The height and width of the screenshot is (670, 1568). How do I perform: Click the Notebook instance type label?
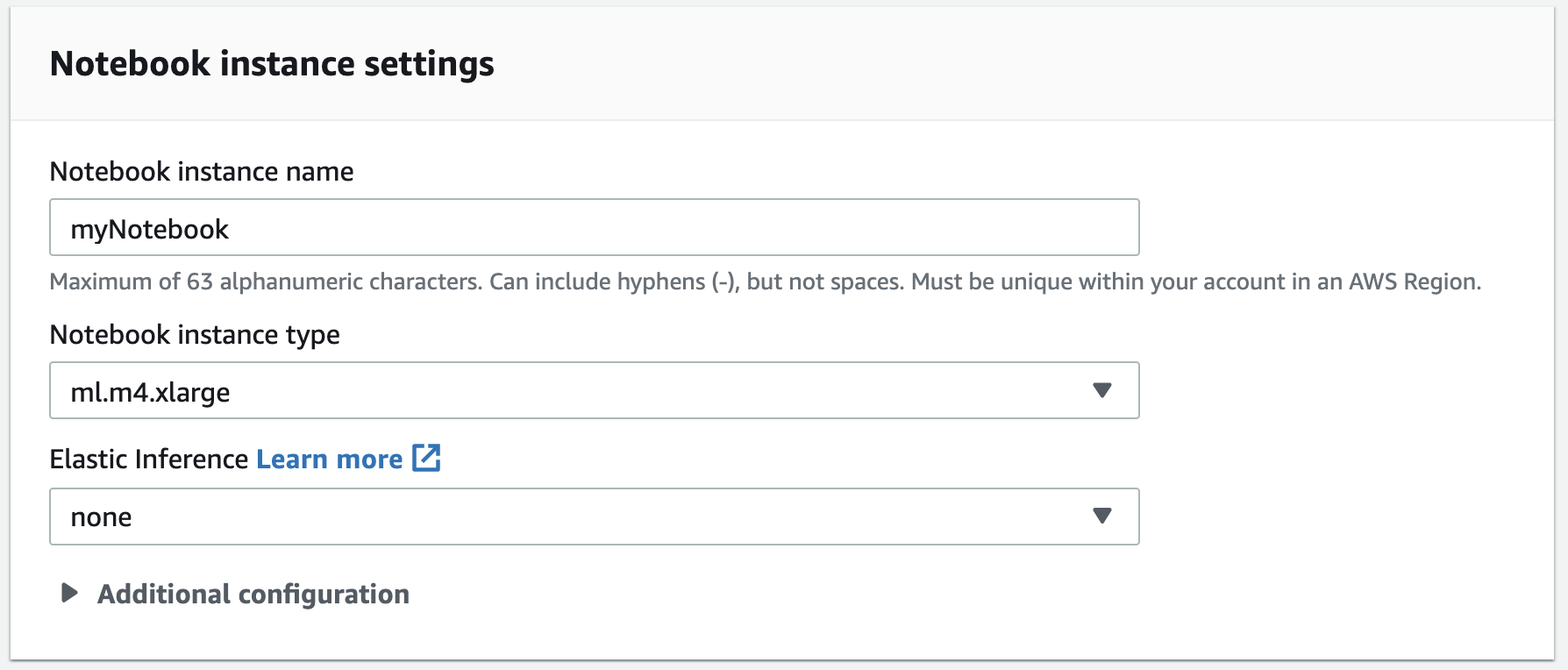click(x=195, y=334)
